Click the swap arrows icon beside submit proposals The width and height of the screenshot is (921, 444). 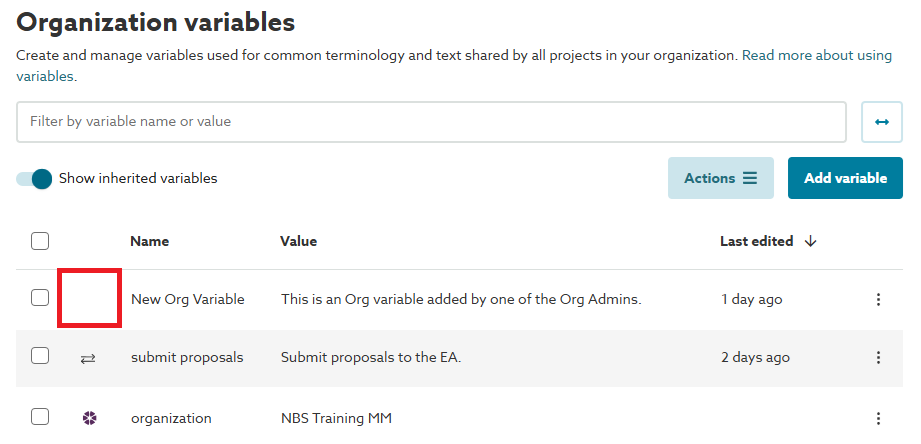point(88,358)
